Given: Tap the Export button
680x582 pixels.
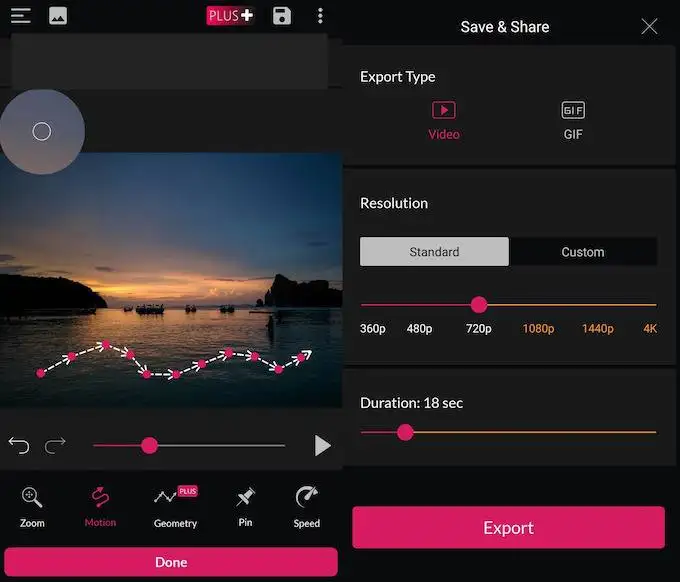Looking at the screenshot, I should click(508, 527).
